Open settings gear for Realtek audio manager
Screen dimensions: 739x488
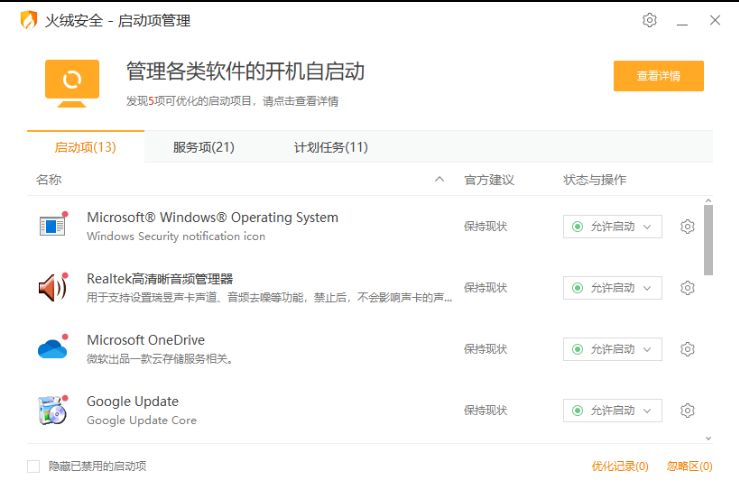tap(687, 288)
